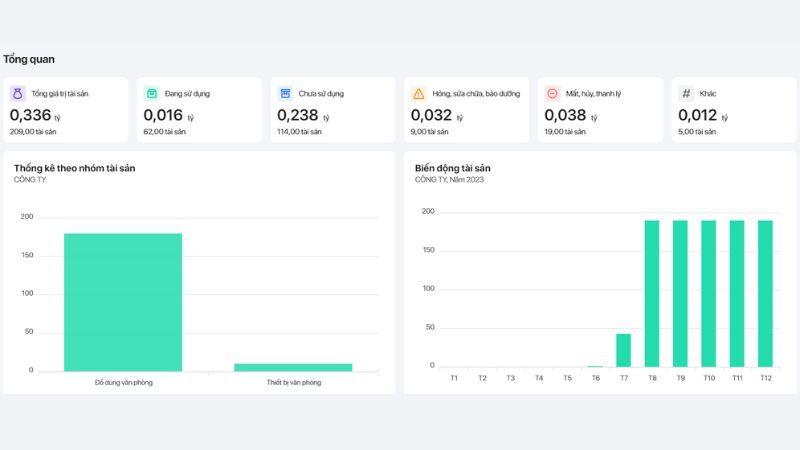800x450 pixels.
Task: Click the purple money bag icon
Action: [18, 93]
